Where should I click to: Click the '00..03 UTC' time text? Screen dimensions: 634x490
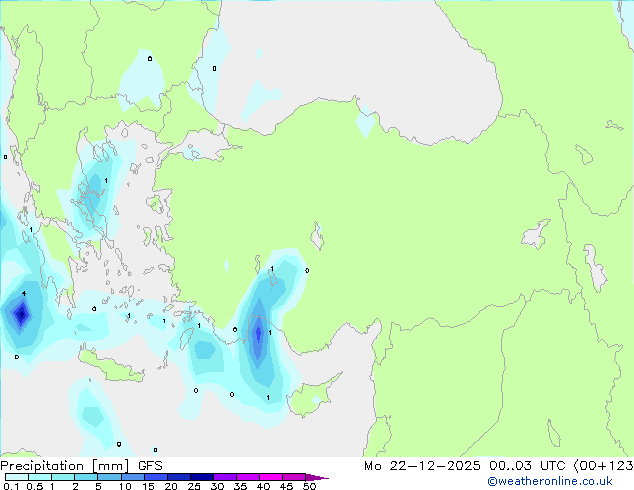tap(526, 466)
